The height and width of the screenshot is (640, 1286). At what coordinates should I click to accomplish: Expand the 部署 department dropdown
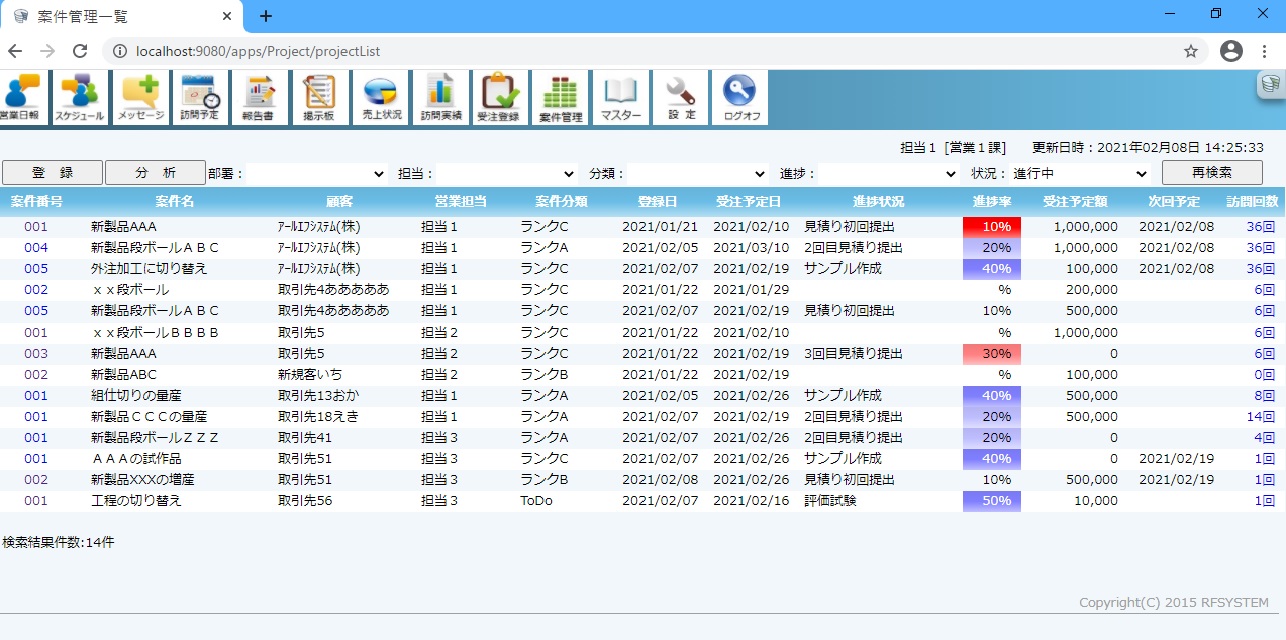coord(317,173)
